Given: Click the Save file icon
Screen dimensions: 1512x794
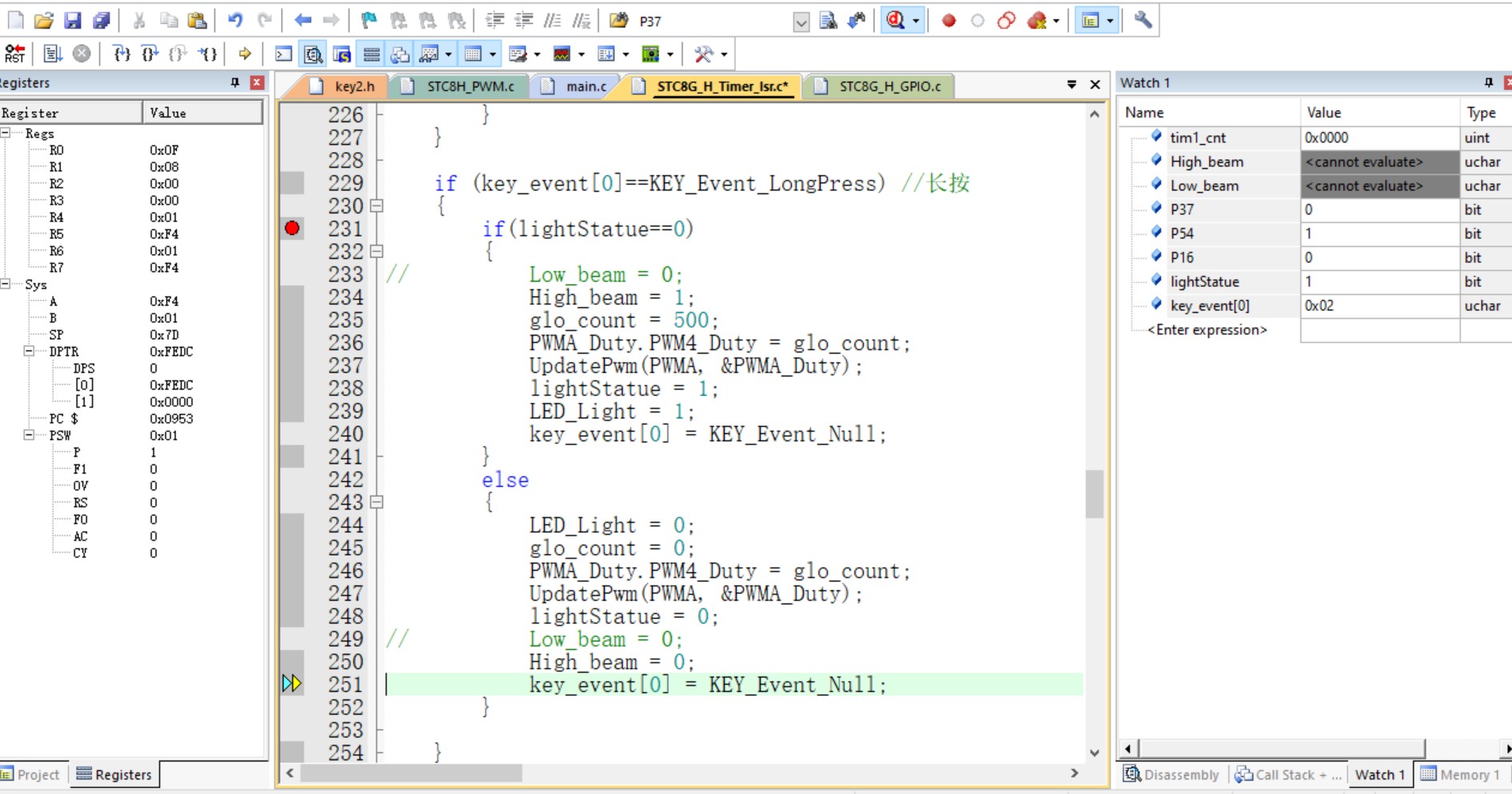Looking at the screenshot, I should [73, 21].
